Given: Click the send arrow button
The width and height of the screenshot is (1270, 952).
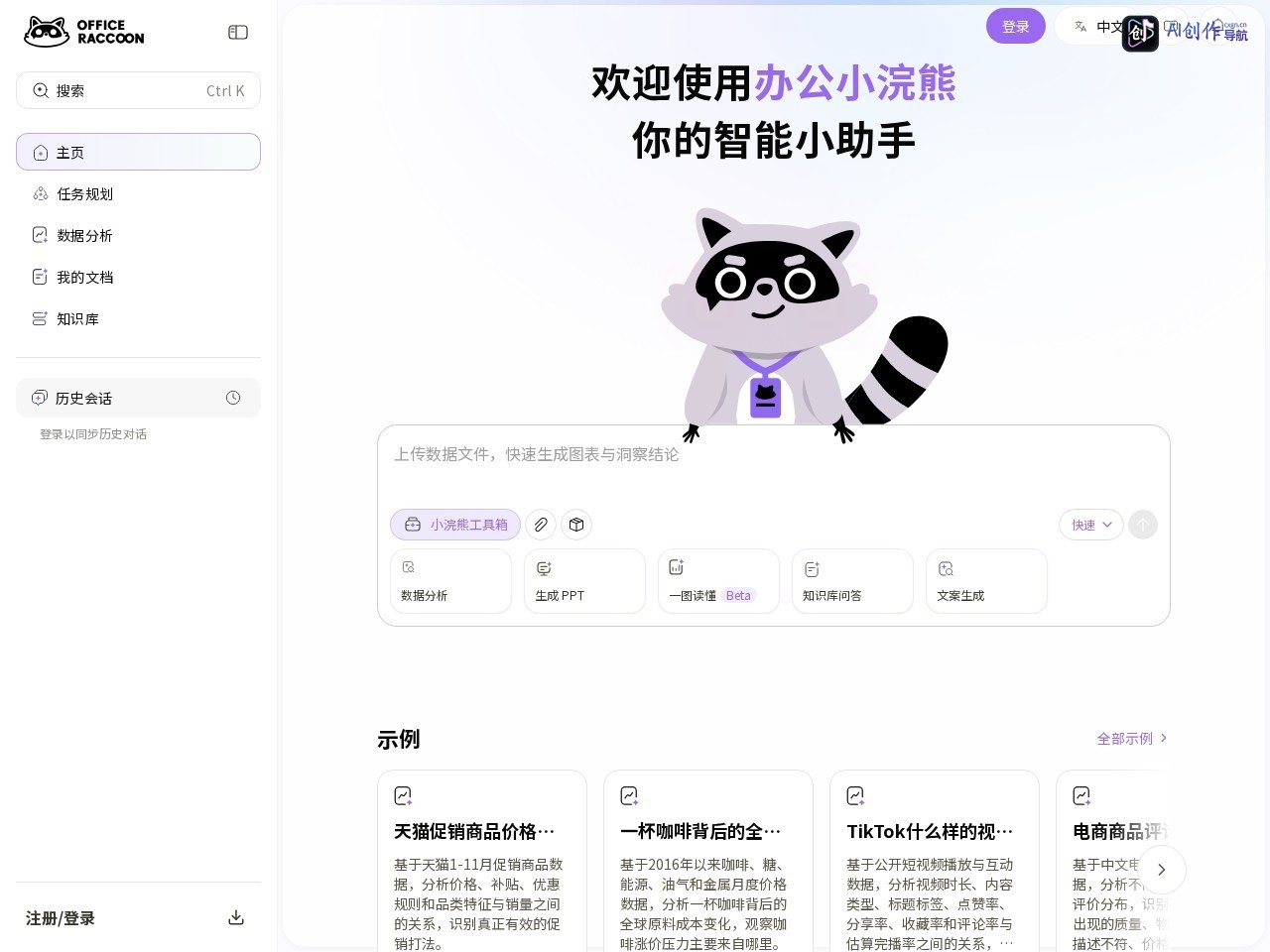Looking at the screenshot, I should (x=1143, y=525).
